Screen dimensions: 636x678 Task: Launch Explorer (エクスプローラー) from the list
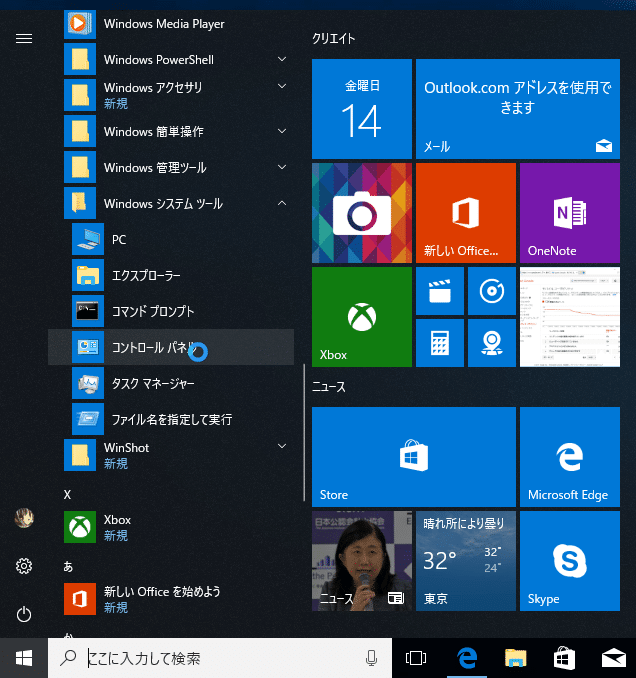tap(171, 275)
